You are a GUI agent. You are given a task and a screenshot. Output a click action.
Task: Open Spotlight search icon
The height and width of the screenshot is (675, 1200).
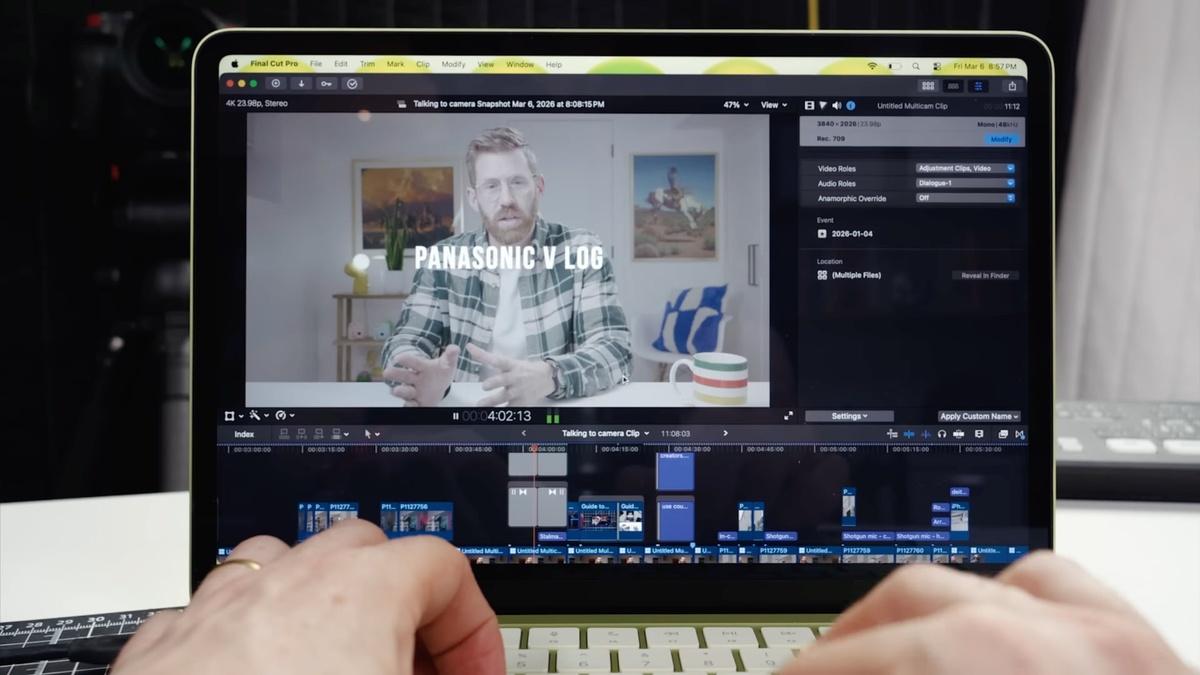pos(917,65)
